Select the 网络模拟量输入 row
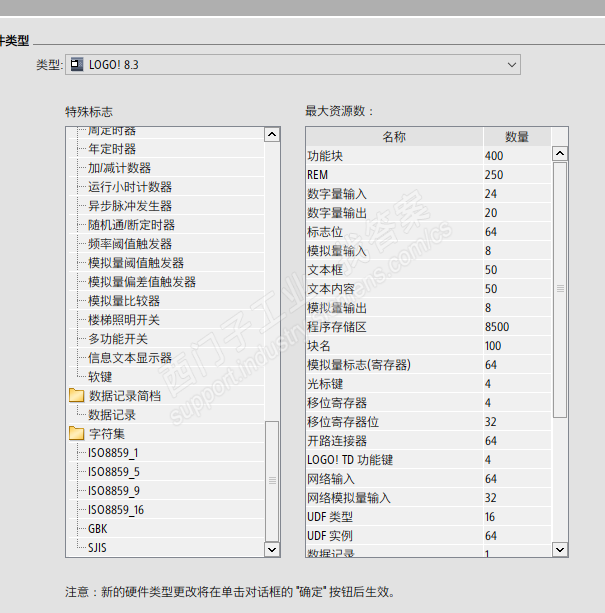This screenshot has height=613, width=605. (428, 498)
